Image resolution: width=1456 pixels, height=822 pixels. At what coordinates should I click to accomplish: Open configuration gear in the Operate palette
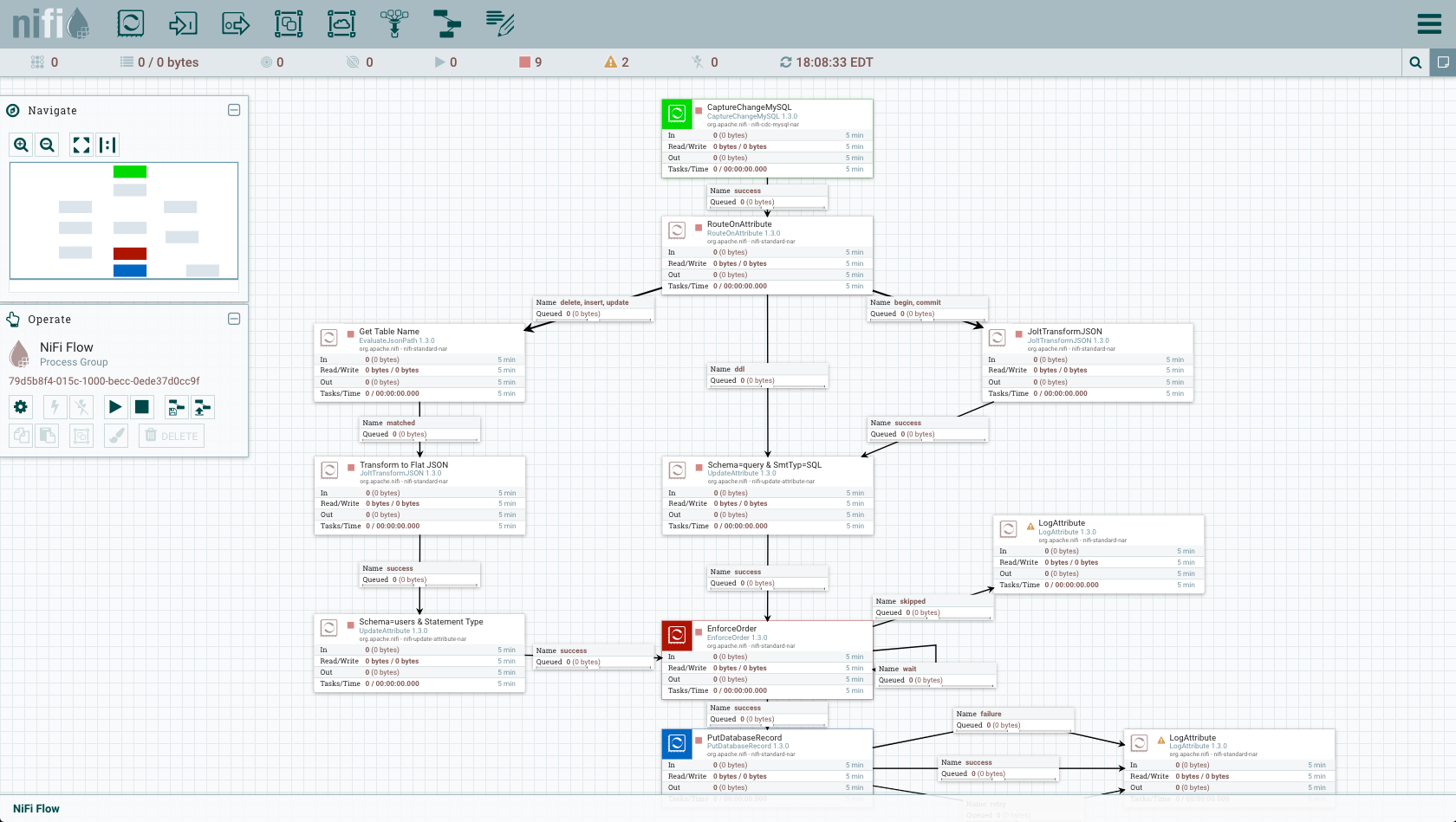[x=20, y=407]
